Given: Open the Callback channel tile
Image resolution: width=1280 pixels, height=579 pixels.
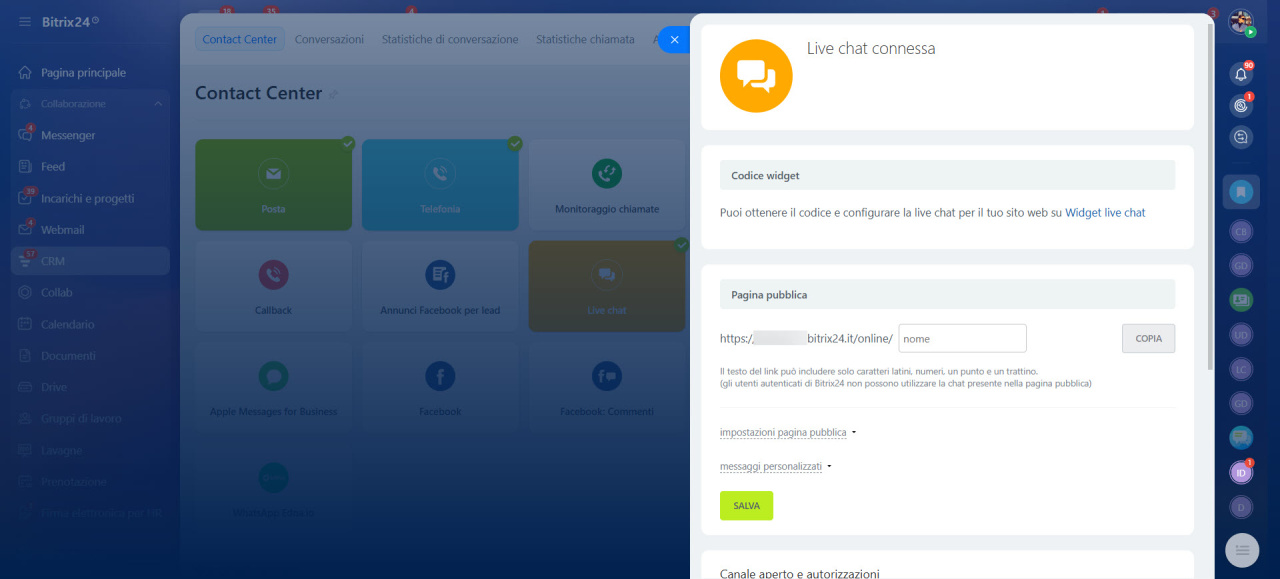Looking at the screenshot, I should click(x=274, y=286).
